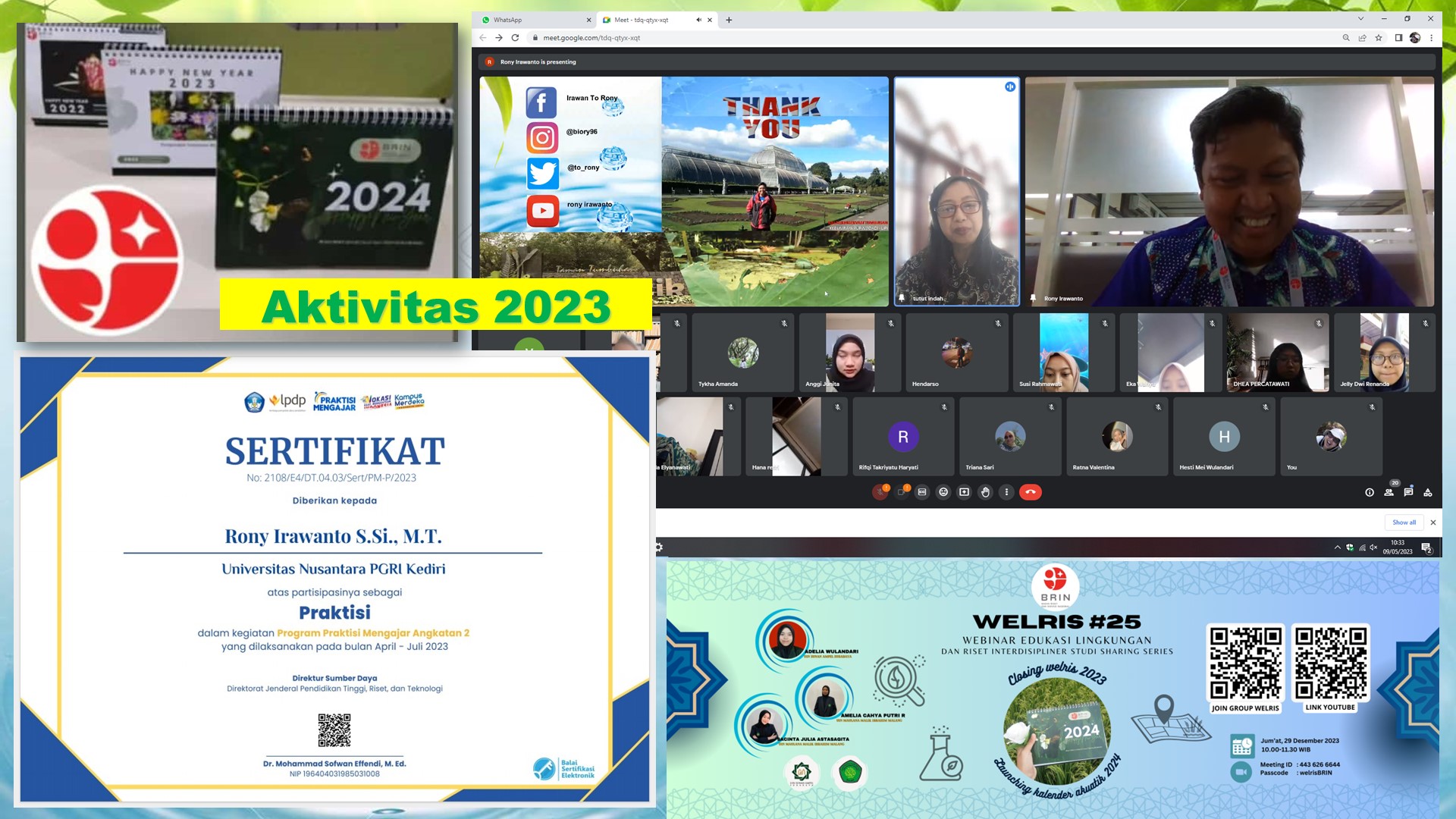Leave call with red hang-up button

coord(1031,492)
